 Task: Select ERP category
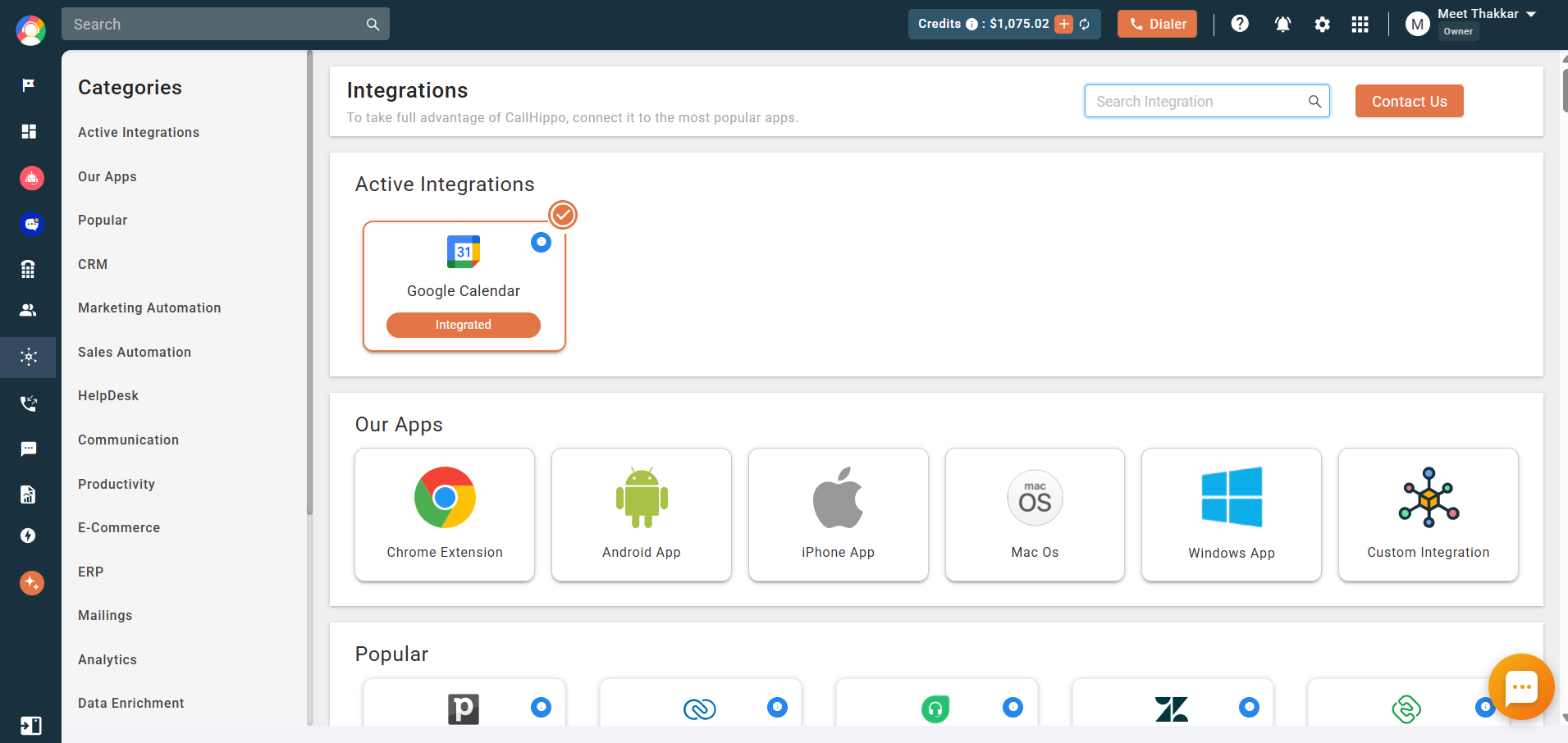tap(90, 572)
